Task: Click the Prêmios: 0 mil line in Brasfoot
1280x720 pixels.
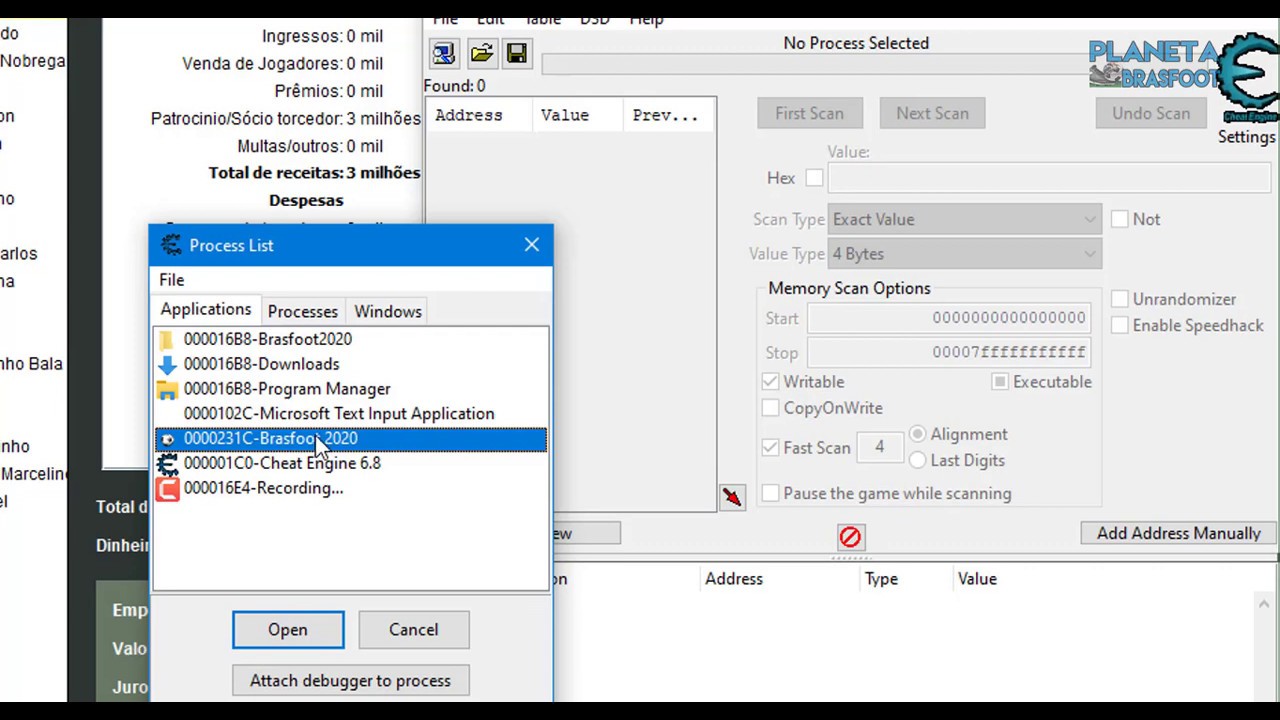Action: (x=329, y=91)
